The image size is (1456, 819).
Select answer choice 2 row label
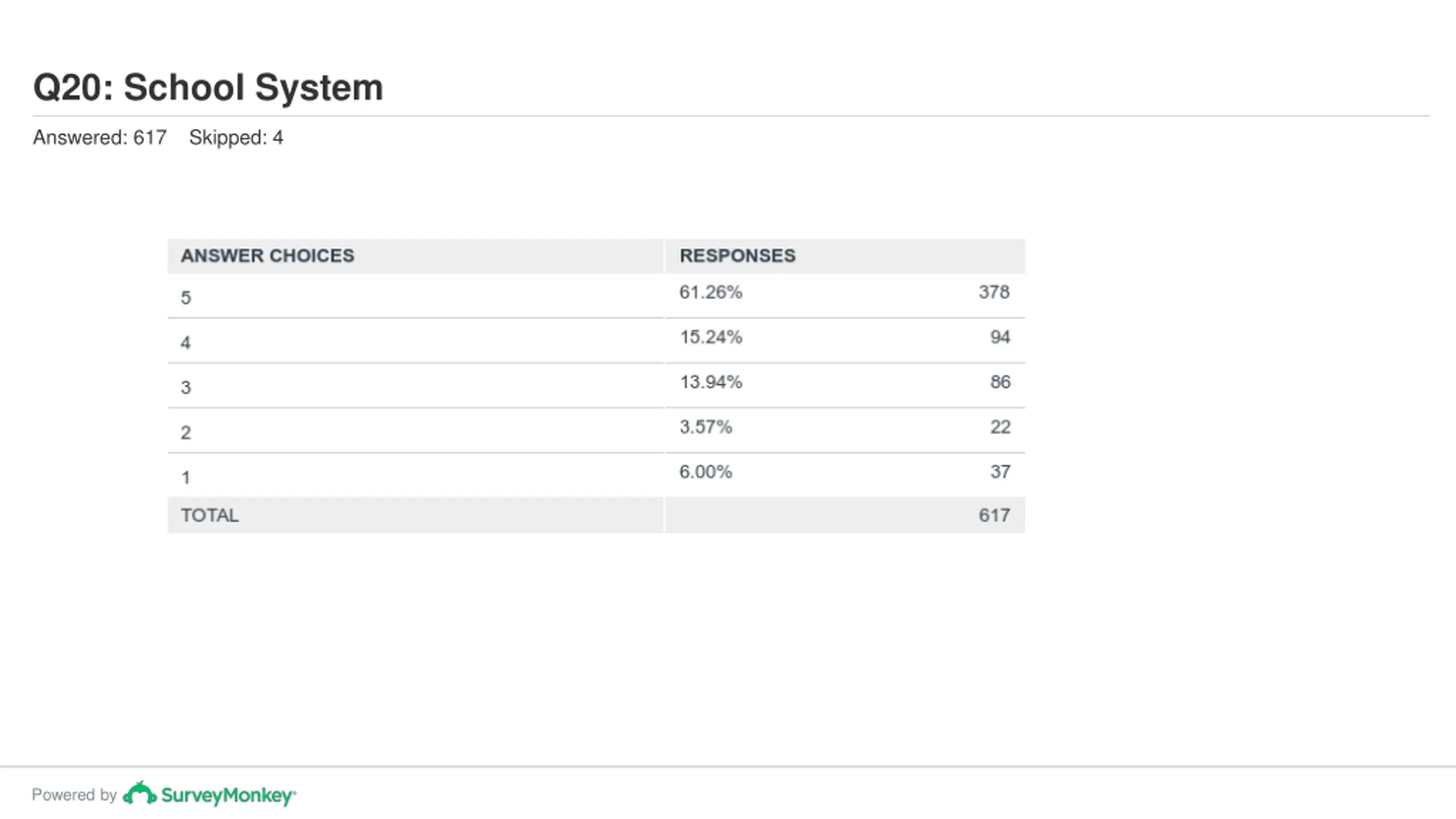pyautogui.click(x=186, y=433)
